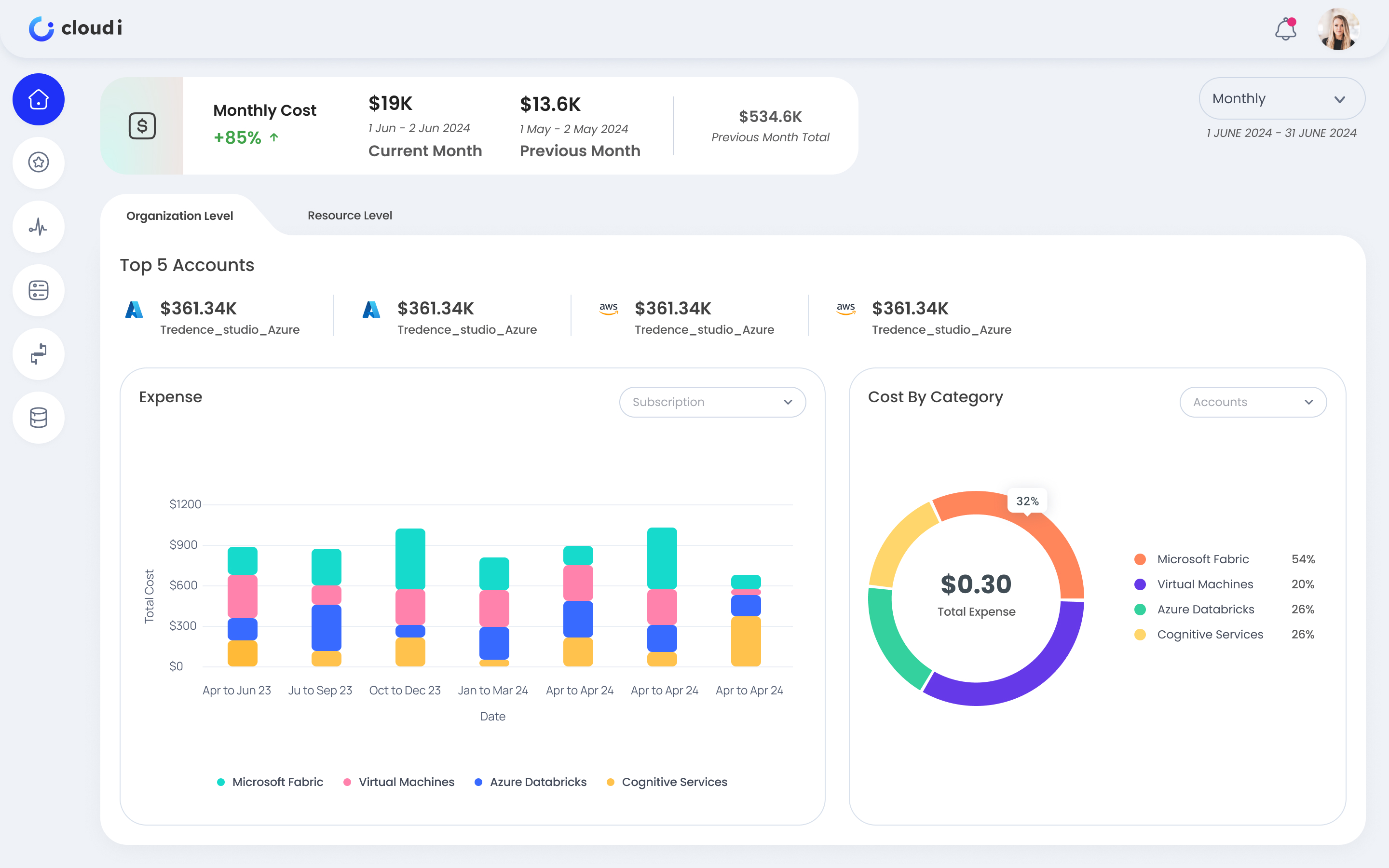
Task: Click the second Azure account logo
Action: 371,310
